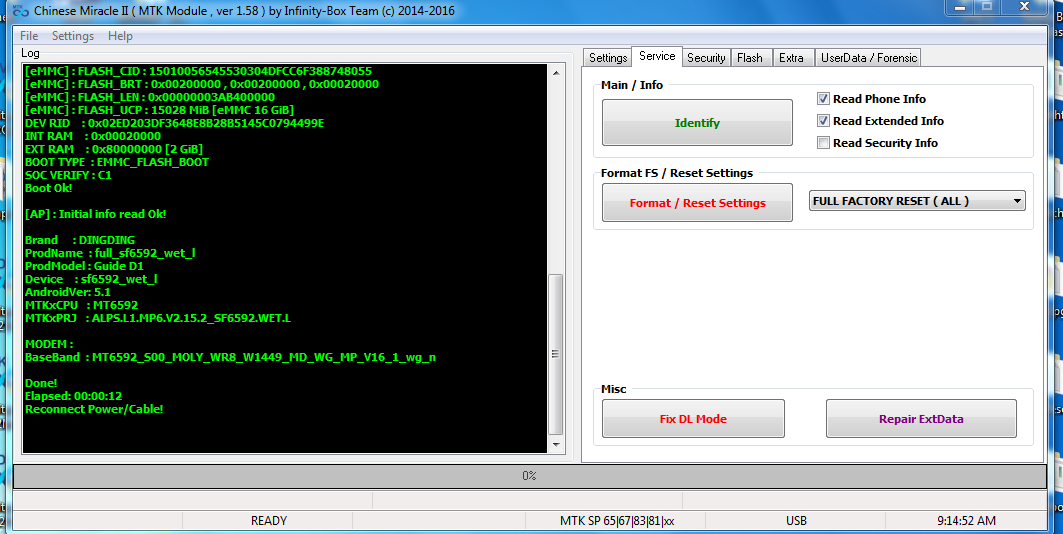
Task: Click the log vertical scrollbar thumb
Action: point(556,354)
